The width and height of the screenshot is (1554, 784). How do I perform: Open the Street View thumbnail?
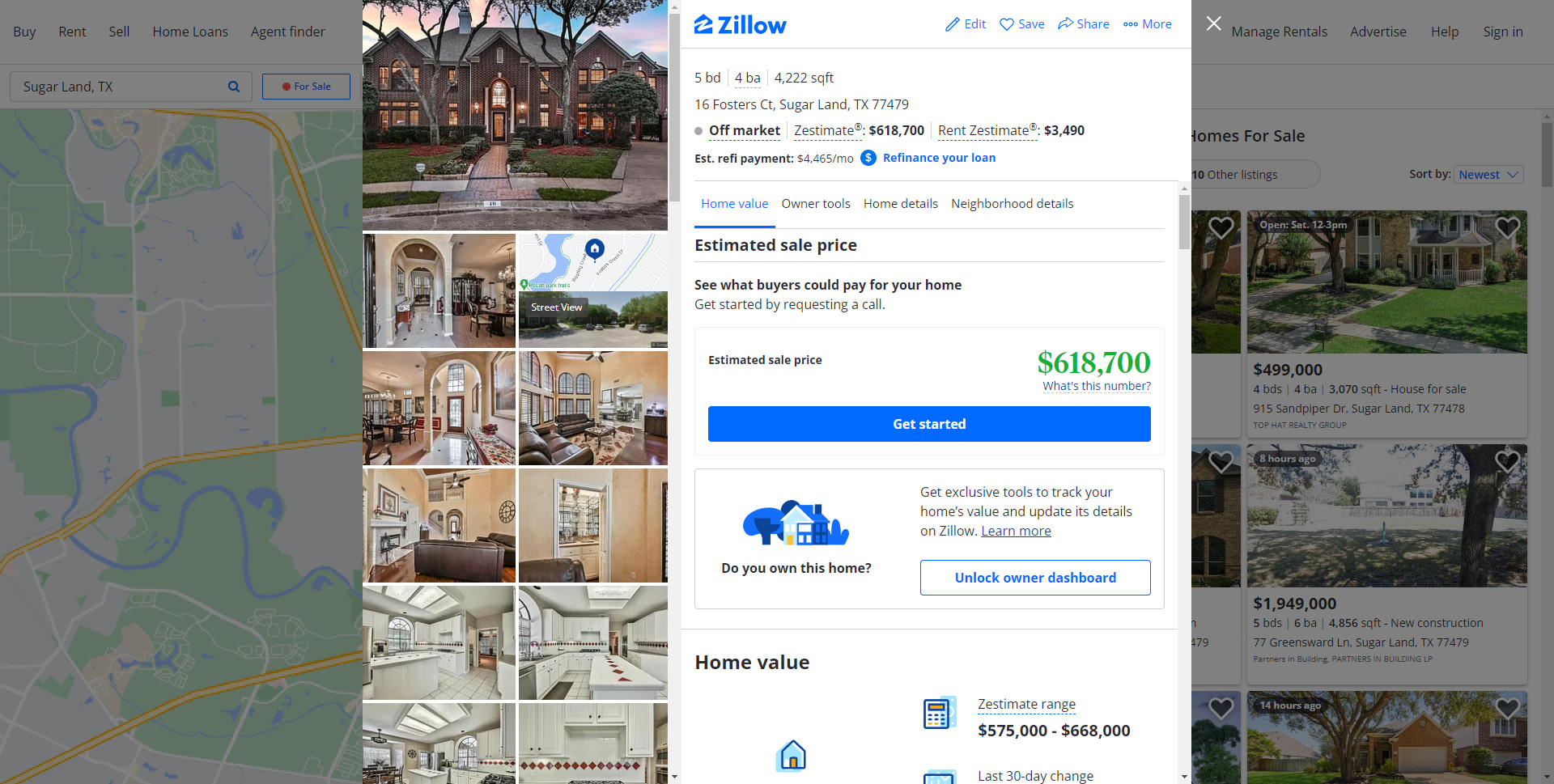593,320
